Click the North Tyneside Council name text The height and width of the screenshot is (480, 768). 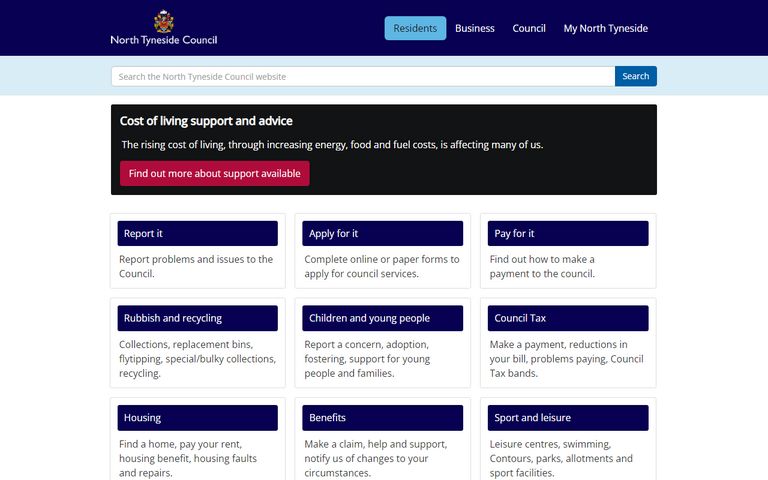163,41
